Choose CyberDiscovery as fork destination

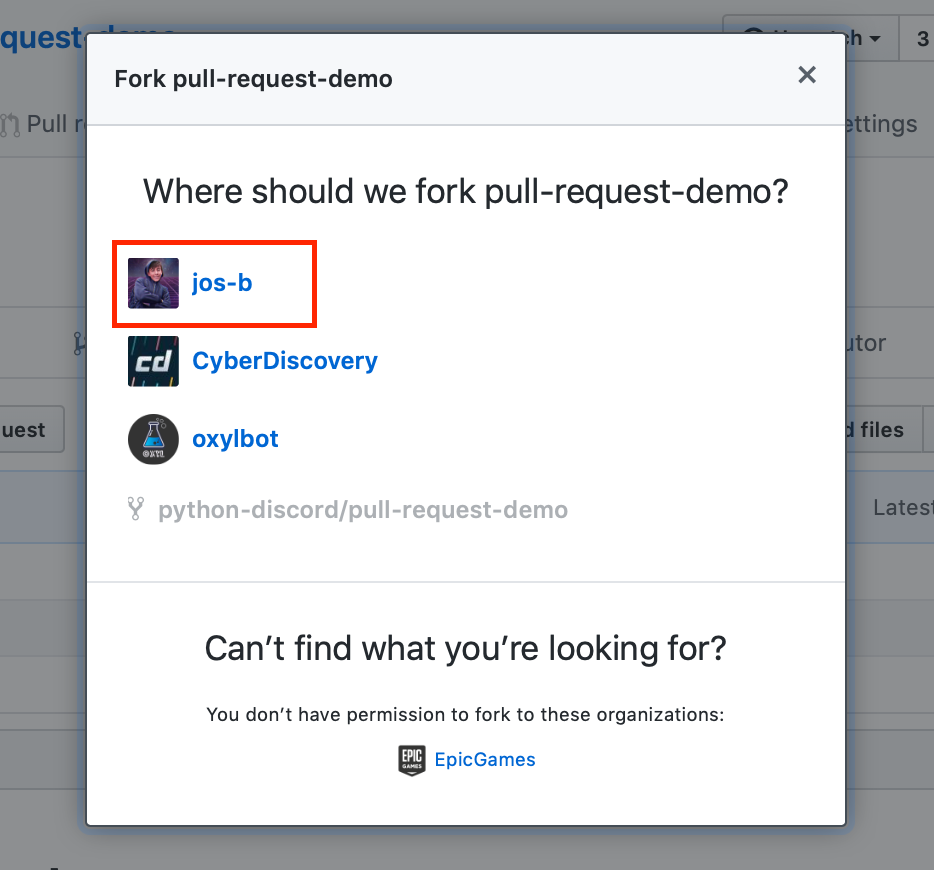click(x=285, y=361)
